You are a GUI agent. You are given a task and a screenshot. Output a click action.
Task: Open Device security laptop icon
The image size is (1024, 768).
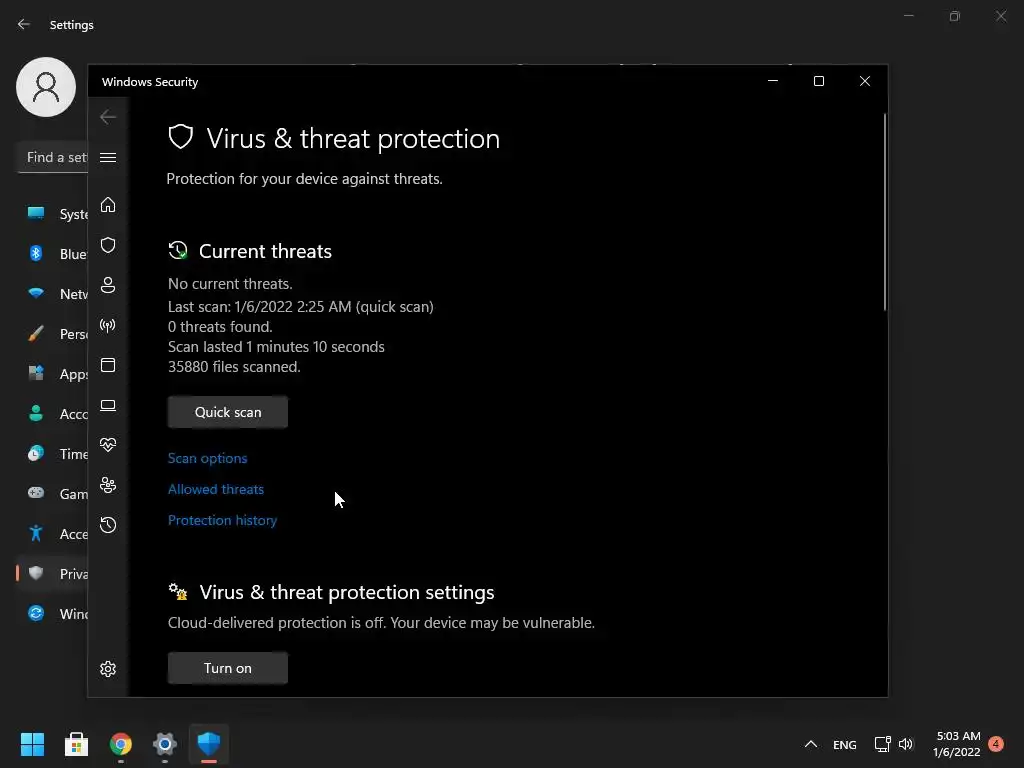click(108, 406)
